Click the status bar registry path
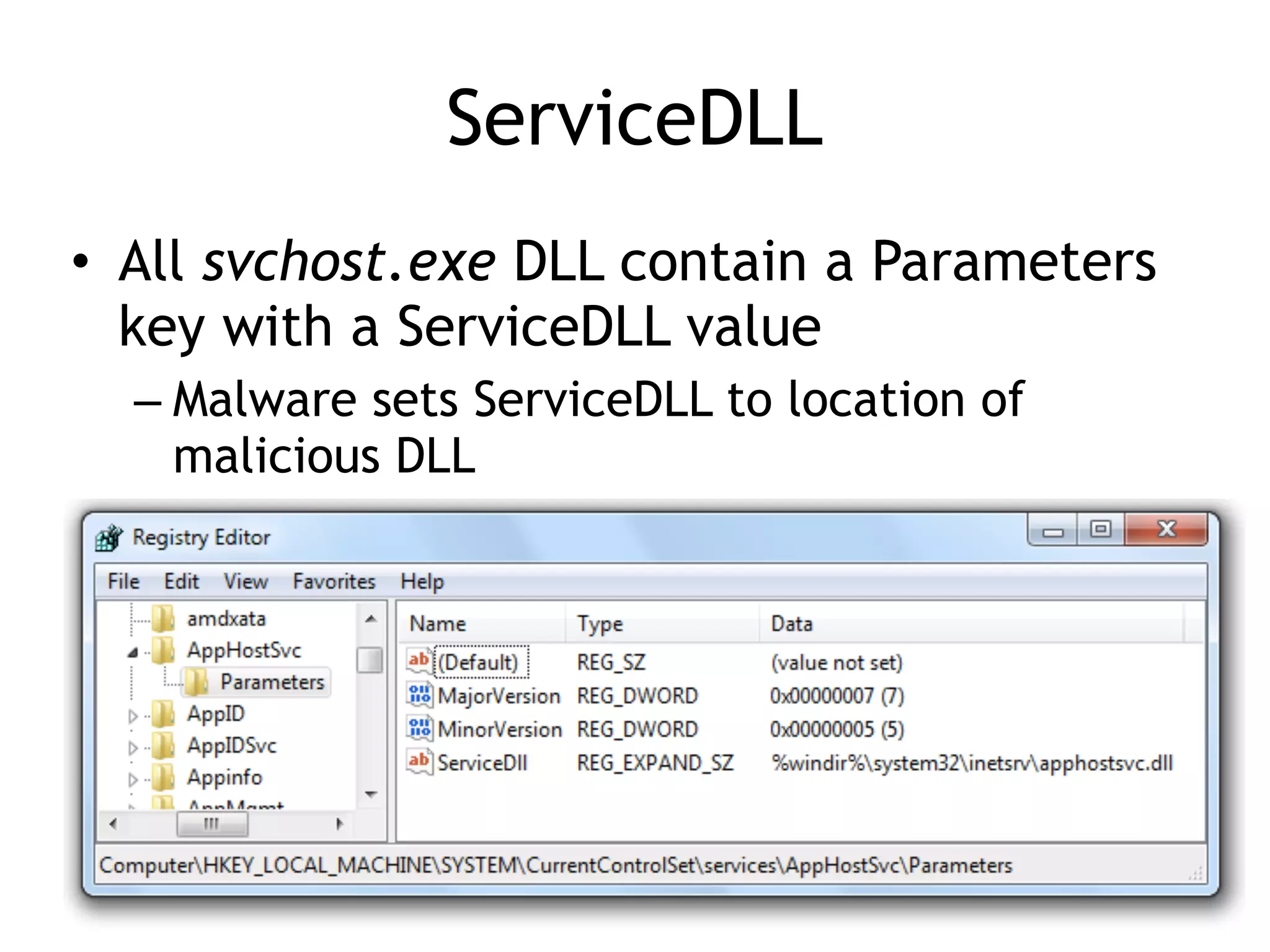This screenshot has width=1270, height=952. click(x=556, y=865)
